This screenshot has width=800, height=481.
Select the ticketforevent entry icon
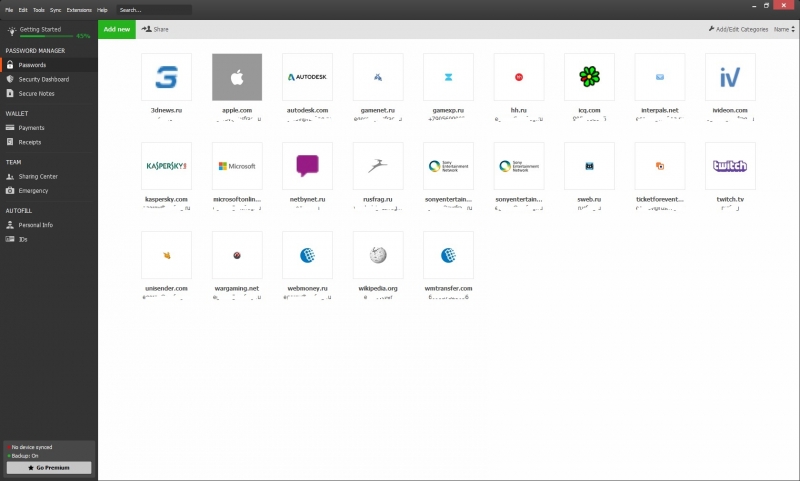(660, 166)
